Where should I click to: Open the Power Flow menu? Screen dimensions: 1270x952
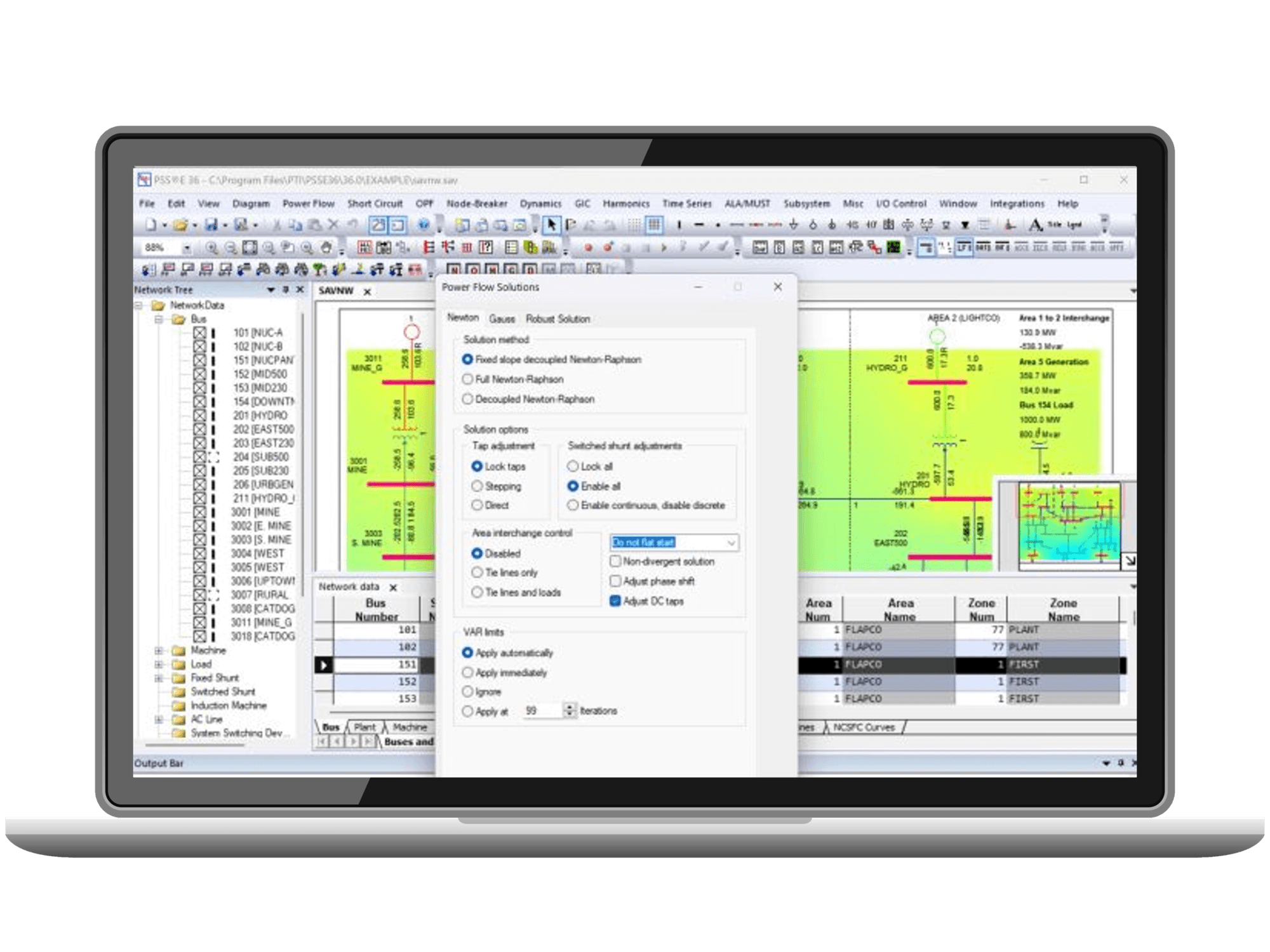pyautogui.click(x=308, y=204)
